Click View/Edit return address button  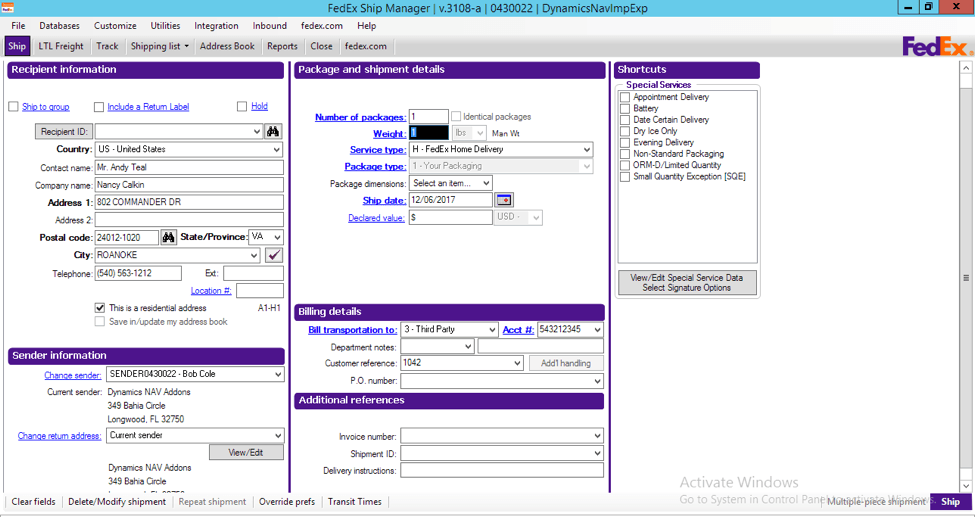246,452
